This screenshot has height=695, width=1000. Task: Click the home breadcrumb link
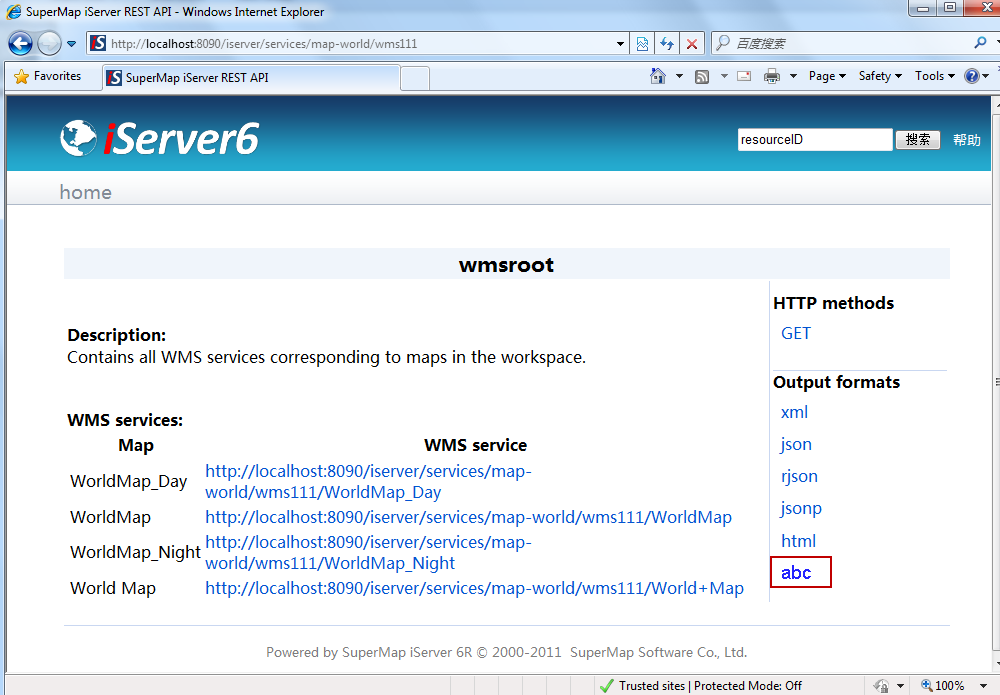[85, 192]
